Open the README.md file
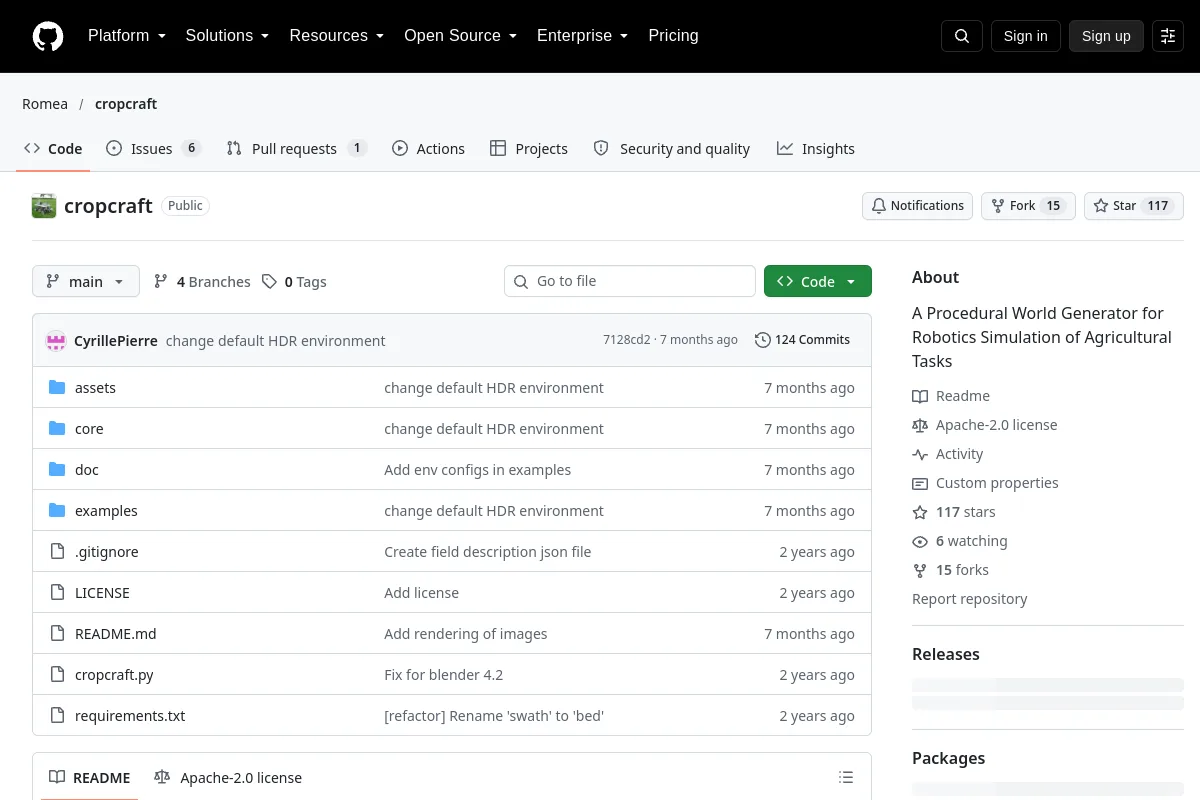This screenshot has height=800, width=1200. [x=116, y=634]
